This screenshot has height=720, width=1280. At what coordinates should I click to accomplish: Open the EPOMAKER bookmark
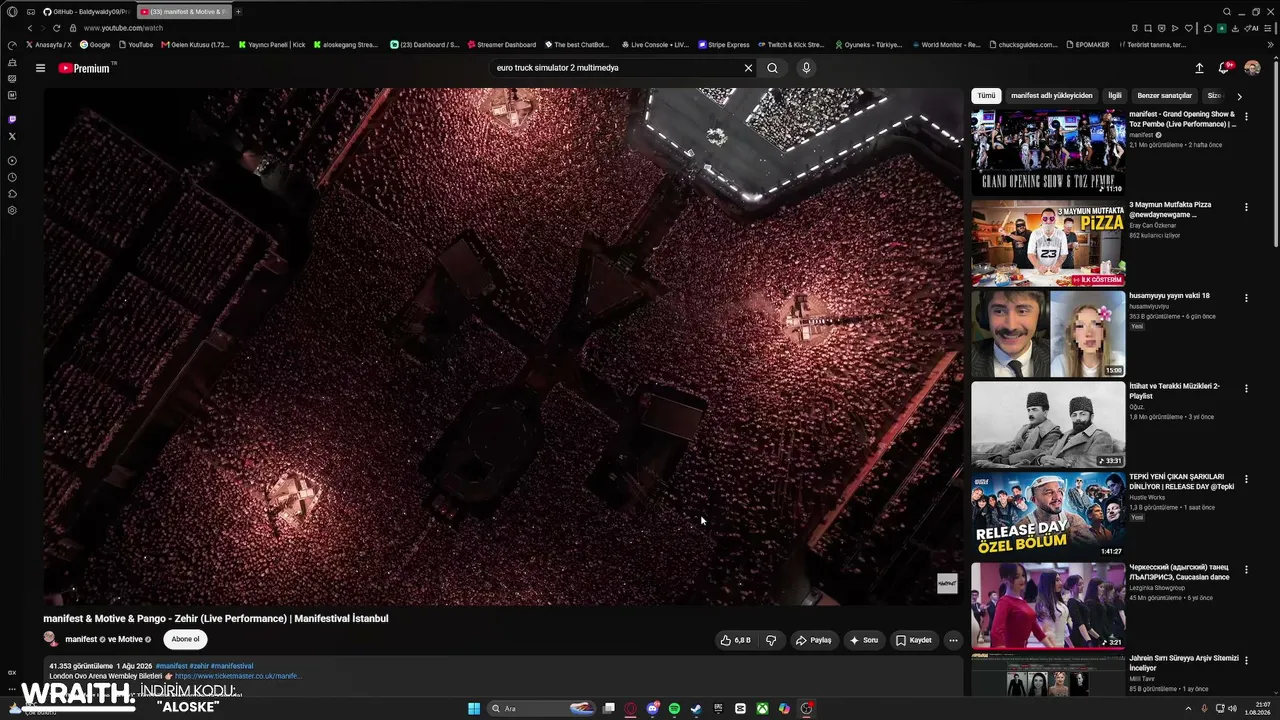1088,45
